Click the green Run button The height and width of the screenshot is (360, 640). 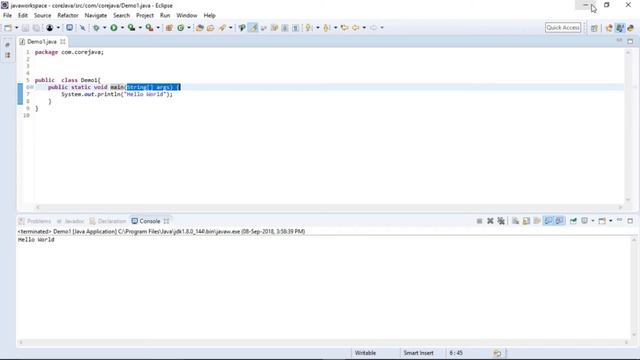tap(114, 28)
